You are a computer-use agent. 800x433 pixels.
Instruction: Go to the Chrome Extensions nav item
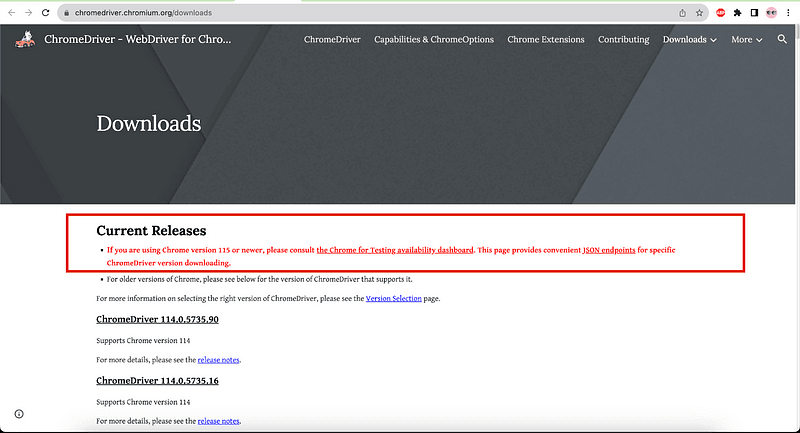click(x=545, y=39)
